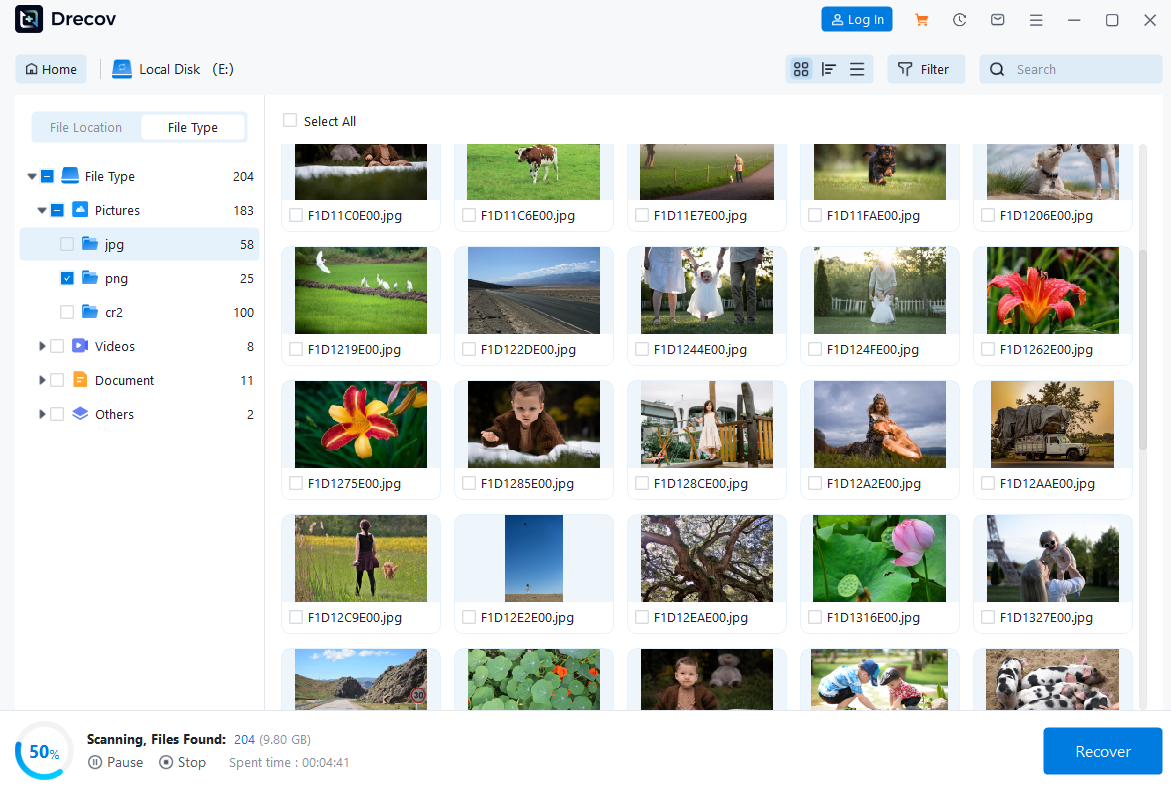The image size is (1171, 790).
Task: Click the thumbnail grid vertical scrollbar
Action: click(1143, 350)
